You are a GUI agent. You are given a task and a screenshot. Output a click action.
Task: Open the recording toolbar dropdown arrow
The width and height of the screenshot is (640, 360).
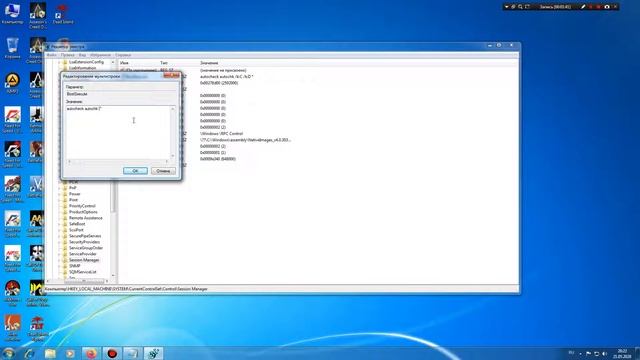coord(507,7)
